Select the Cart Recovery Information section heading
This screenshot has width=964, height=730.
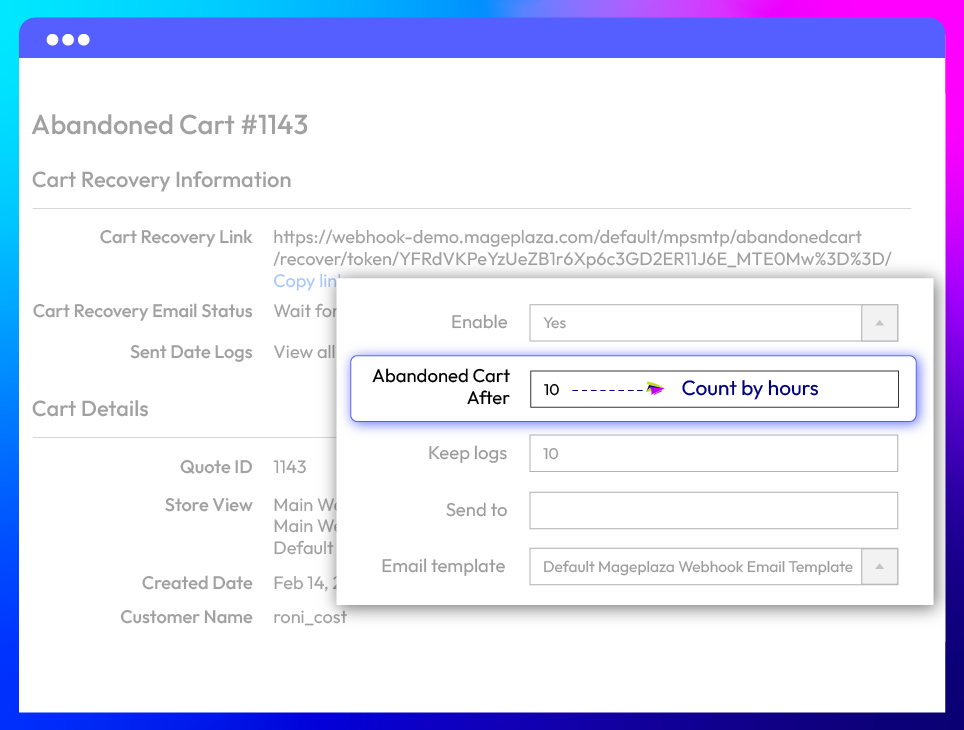click(x=162, y=180)
